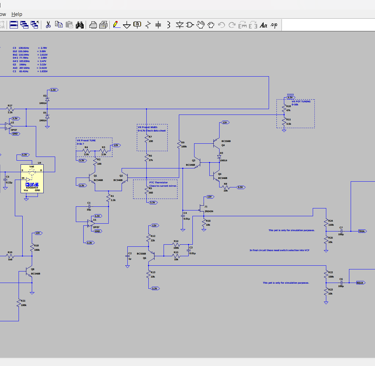Click the Print Setup icon

pos(103,25)
